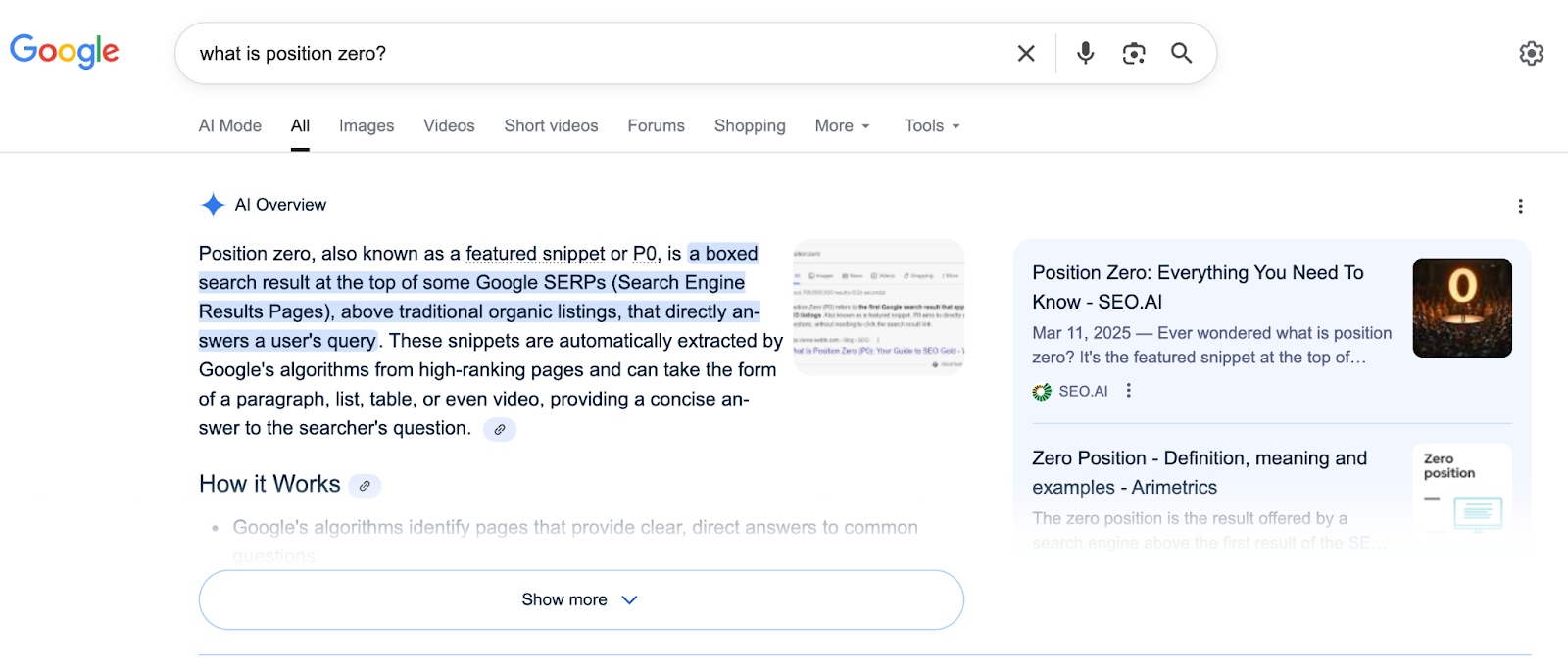Click the Google logo

pyautogui.click(x=65, y=51)
